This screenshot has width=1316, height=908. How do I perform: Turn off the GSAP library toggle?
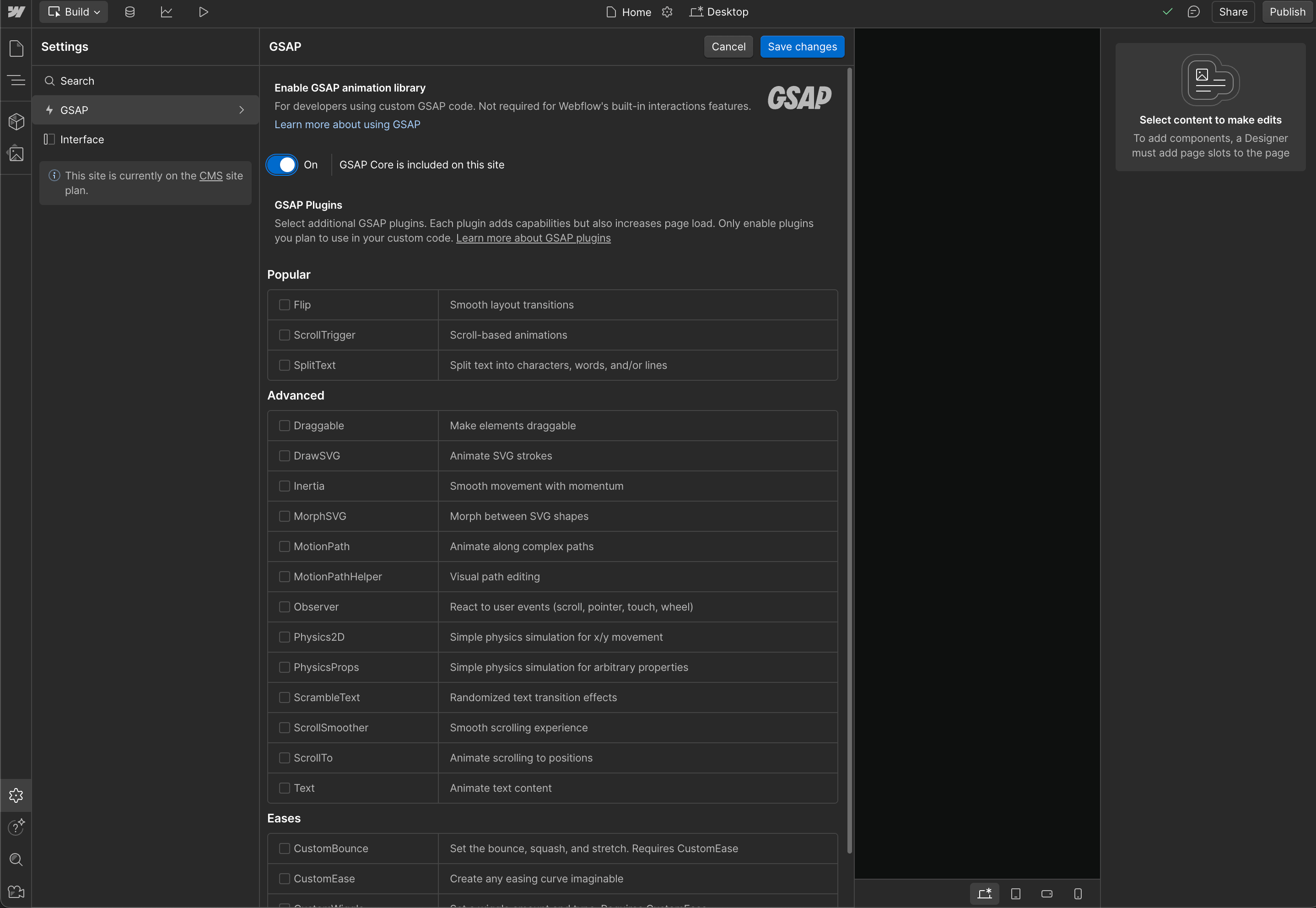[x=282, y=165]
